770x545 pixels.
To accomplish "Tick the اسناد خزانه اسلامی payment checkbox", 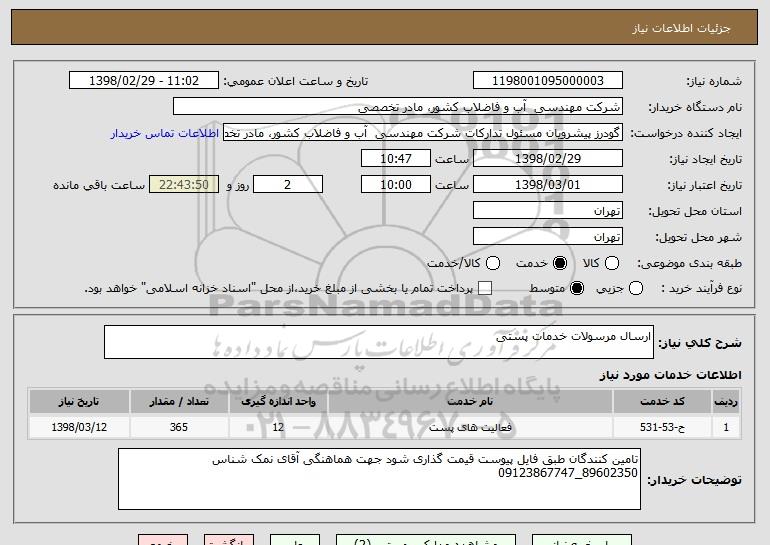I will click(485, 288).
